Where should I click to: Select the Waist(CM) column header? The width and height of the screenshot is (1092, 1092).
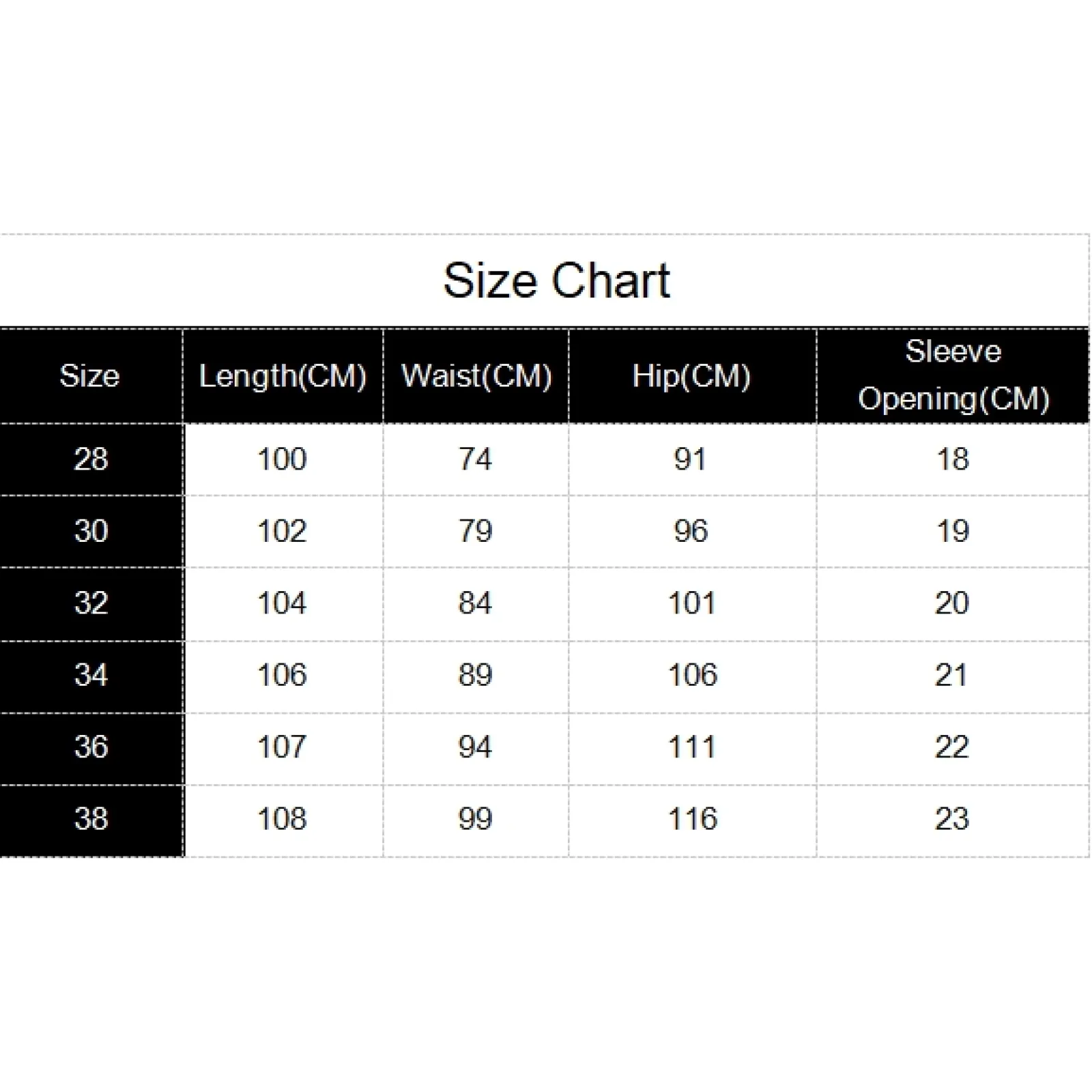[476, 376]
